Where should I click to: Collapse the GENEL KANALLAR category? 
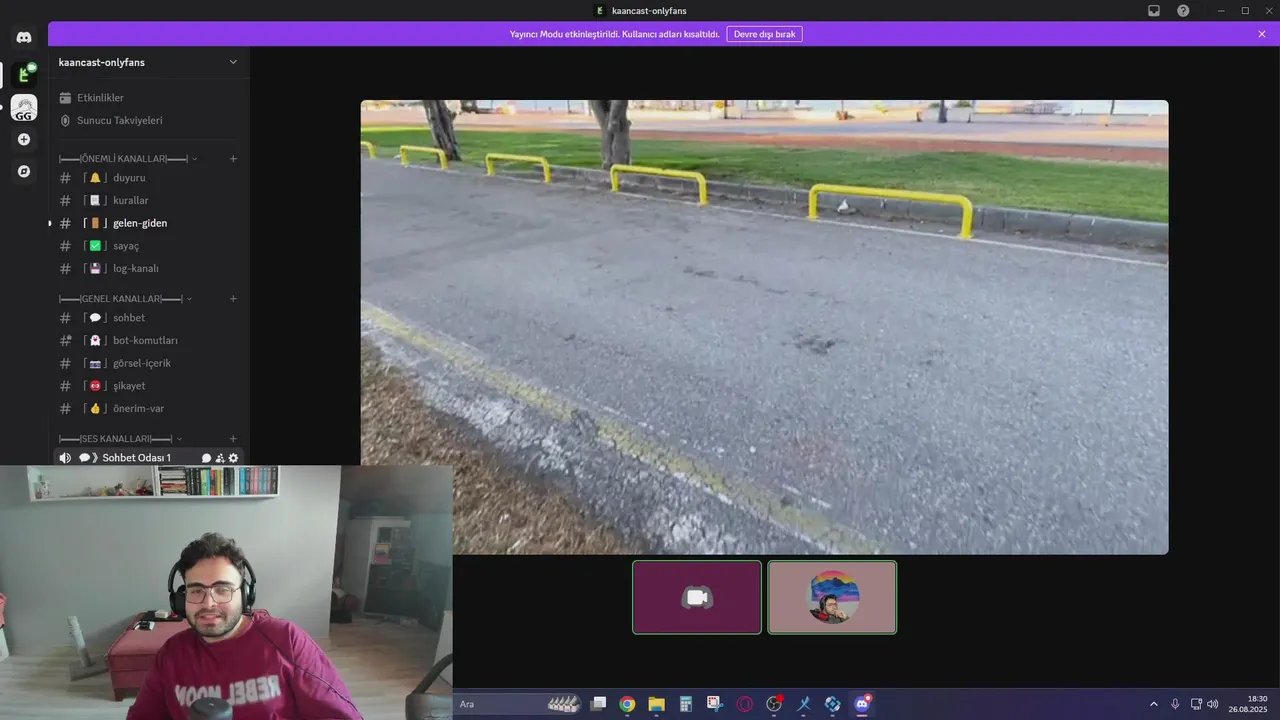pyautogui.click(x=125, y=299)
